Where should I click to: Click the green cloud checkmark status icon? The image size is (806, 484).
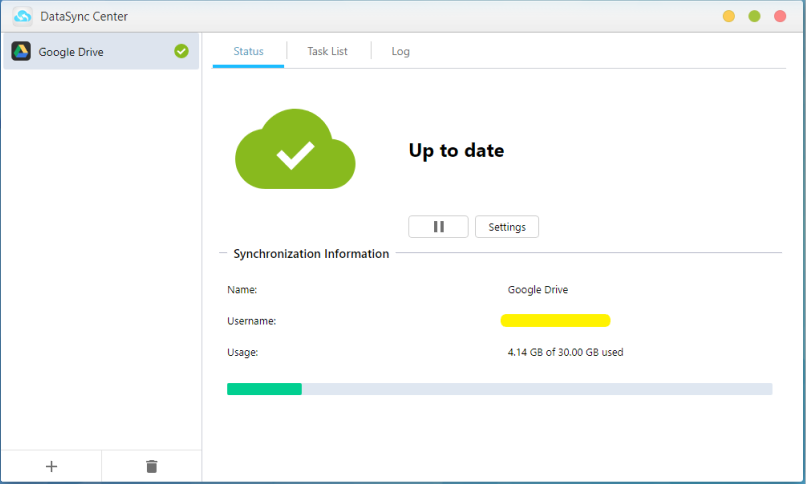(295, 149)
